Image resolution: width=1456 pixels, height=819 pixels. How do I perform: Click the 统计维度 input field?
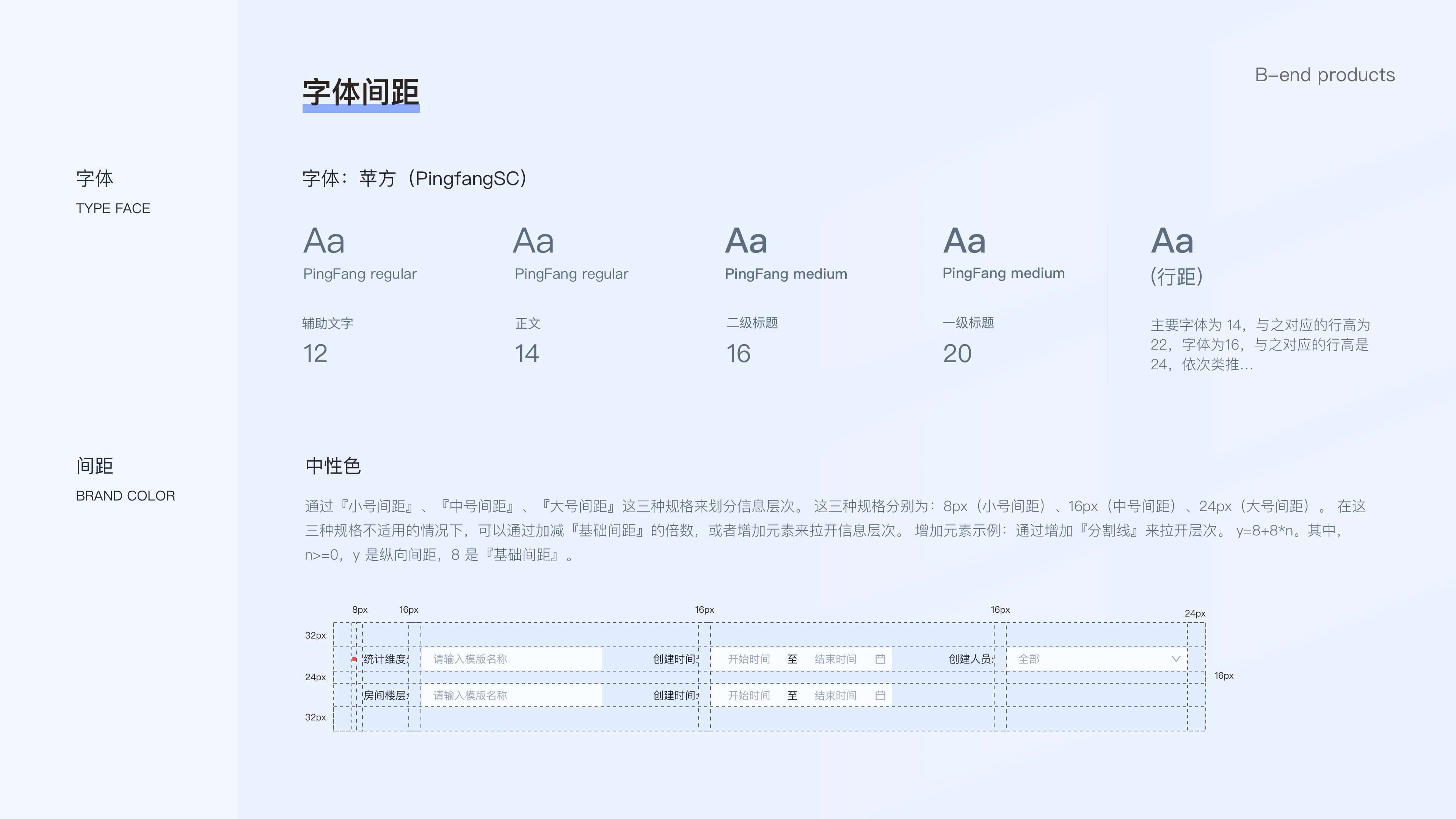(x=511, y=659)
